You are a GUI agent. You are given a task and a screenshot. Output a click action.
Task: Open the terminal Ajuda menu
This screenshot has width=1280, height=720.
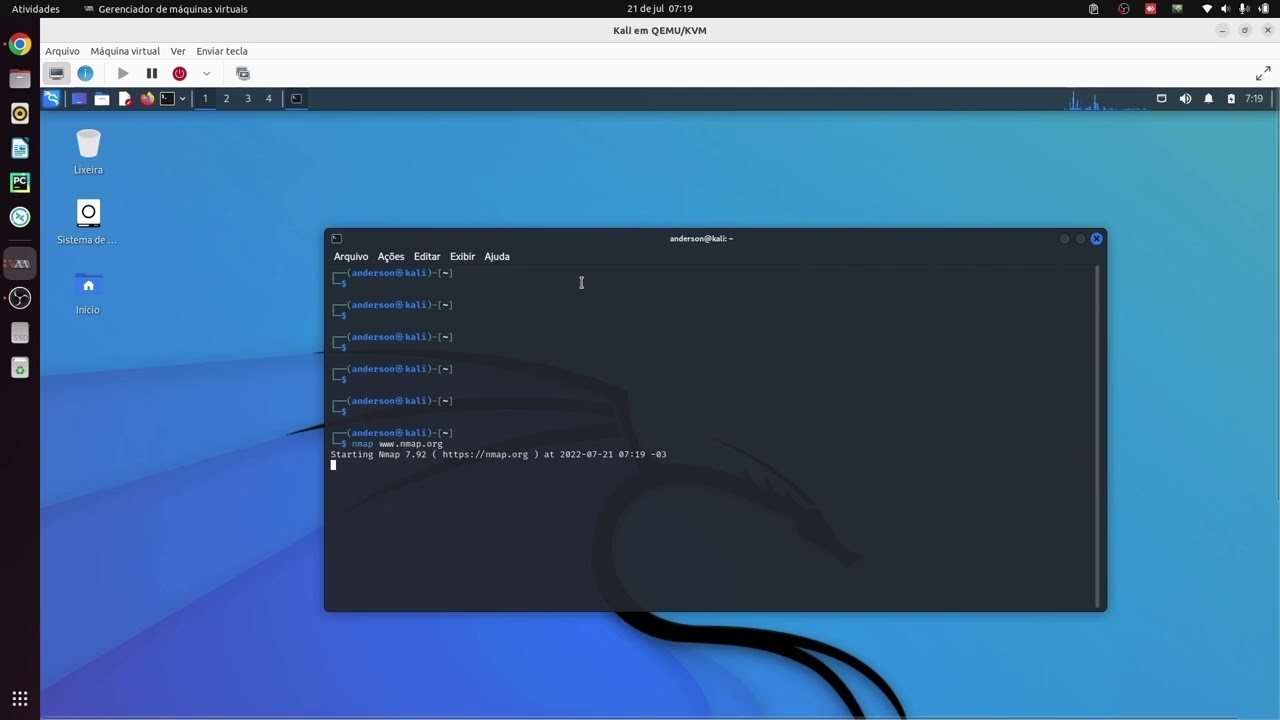click(x=497, y=257)
